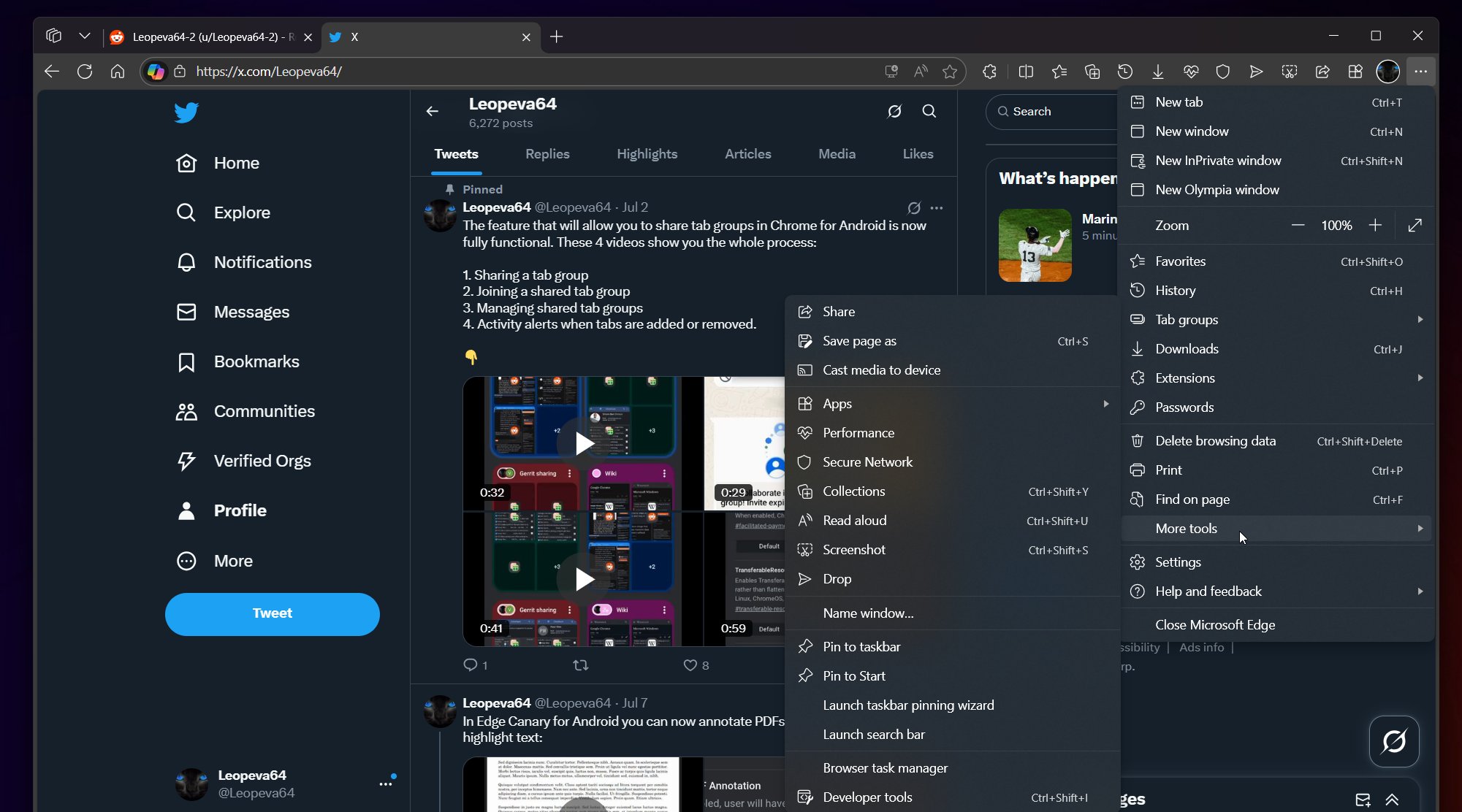
Task: Click the Screenshot toolbar icon
Action: click(x=1290, y=72)
